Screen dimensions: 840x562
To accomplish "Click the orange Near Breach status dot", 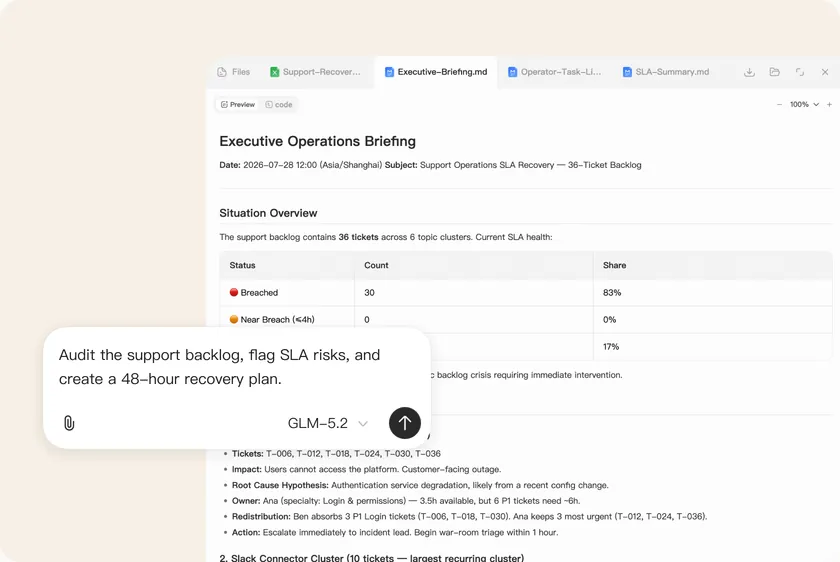I will 234,319.
